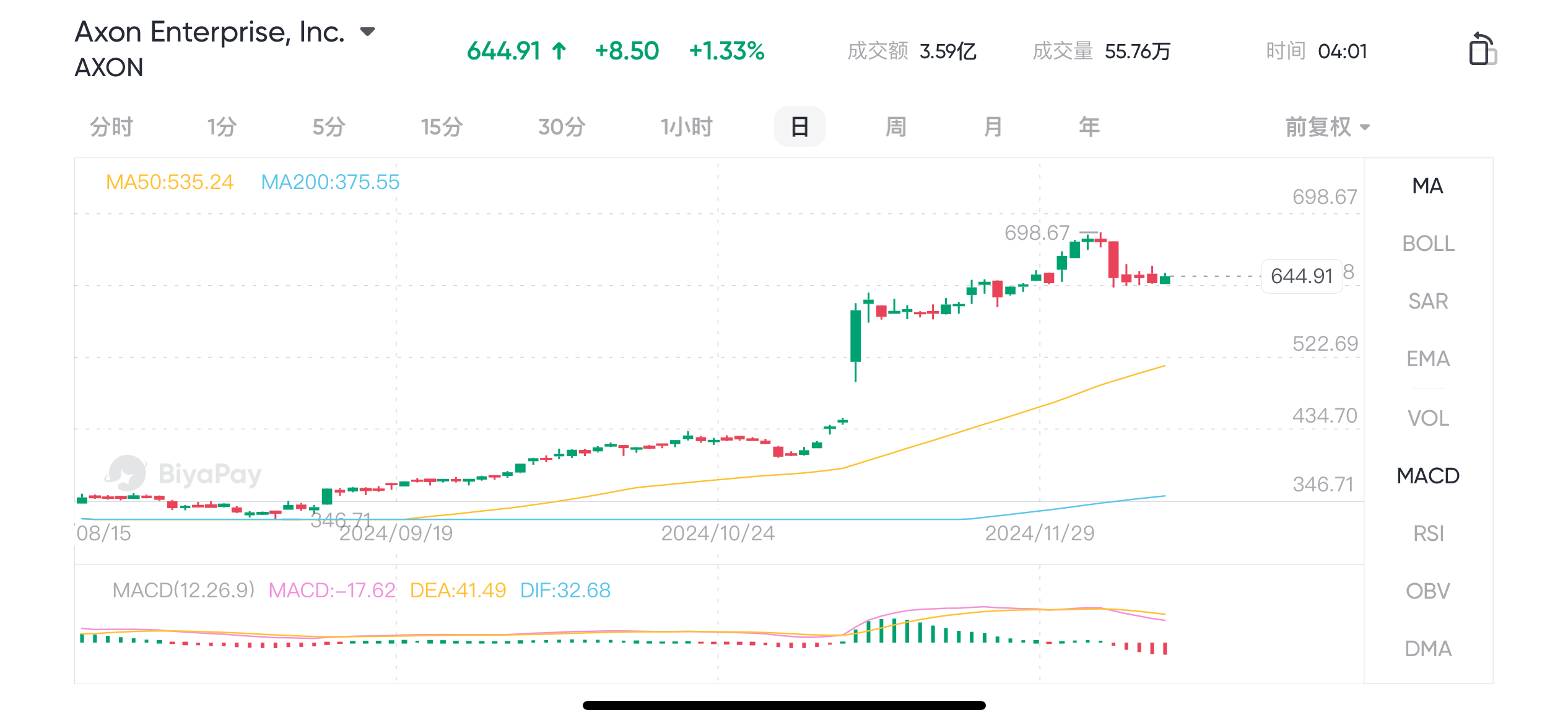Switch to 周 weekly chart
The height and width of the screenshot is (725, 1568).
point(895,127)
